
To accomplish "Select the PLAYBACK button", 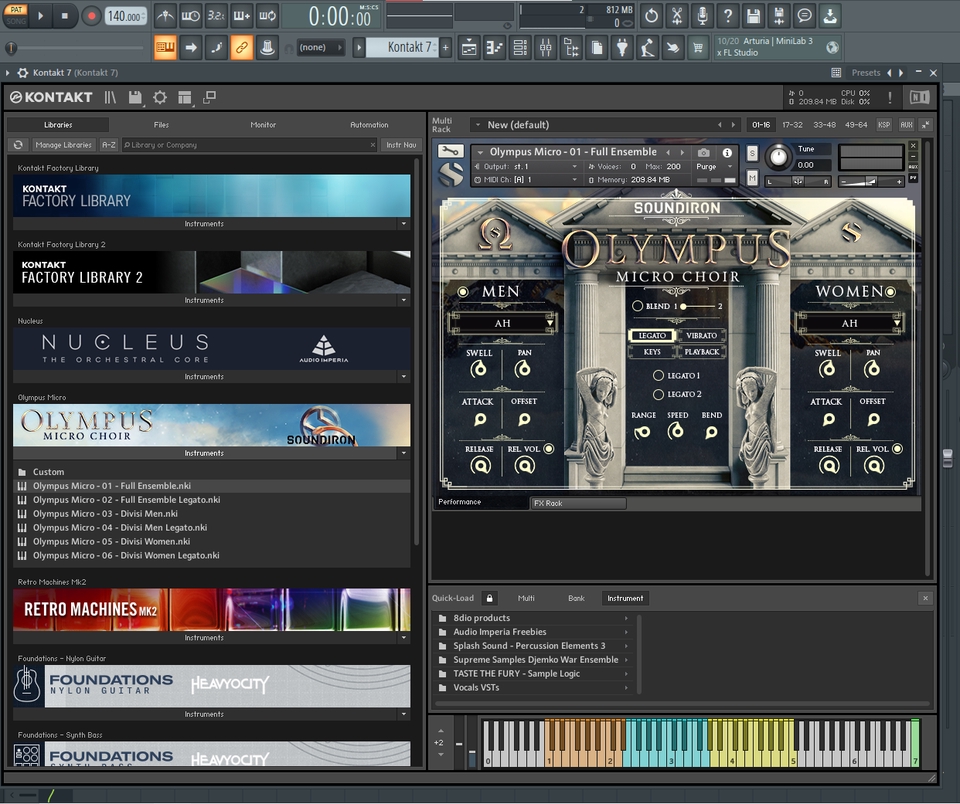I will 702,352.
